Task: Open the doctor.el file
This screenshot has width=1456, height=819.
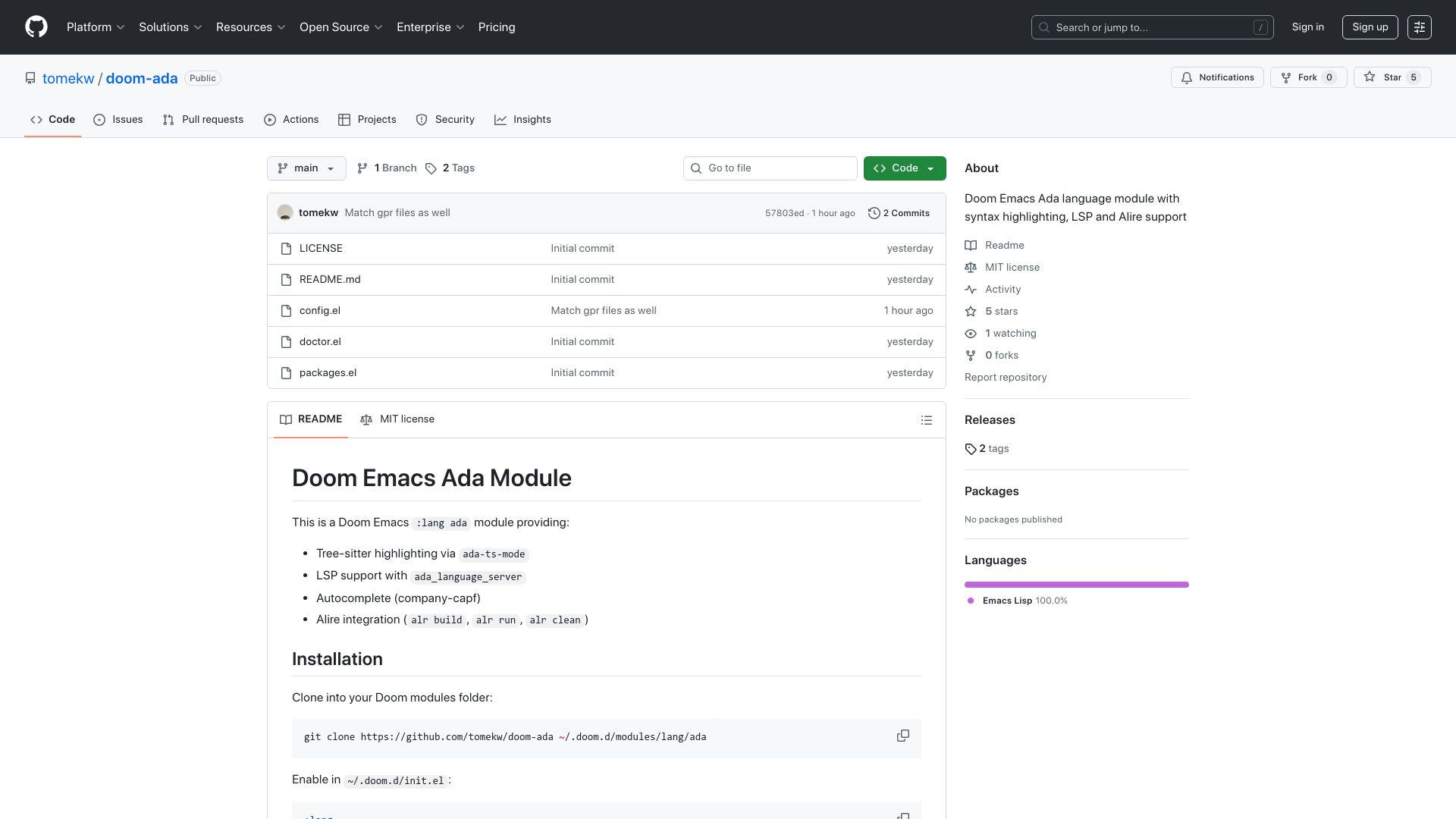Action: point(320,342)
